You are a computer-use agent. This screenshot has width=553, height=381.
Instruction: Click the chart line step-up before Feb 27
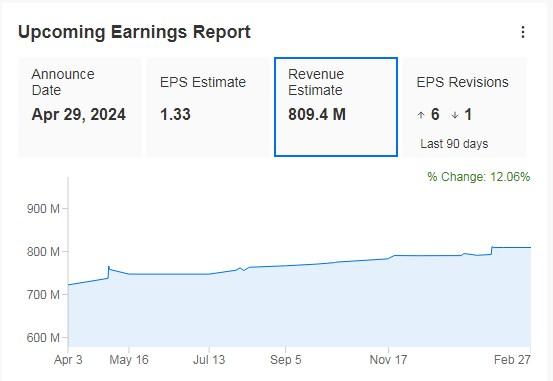(x=492, y=250)
